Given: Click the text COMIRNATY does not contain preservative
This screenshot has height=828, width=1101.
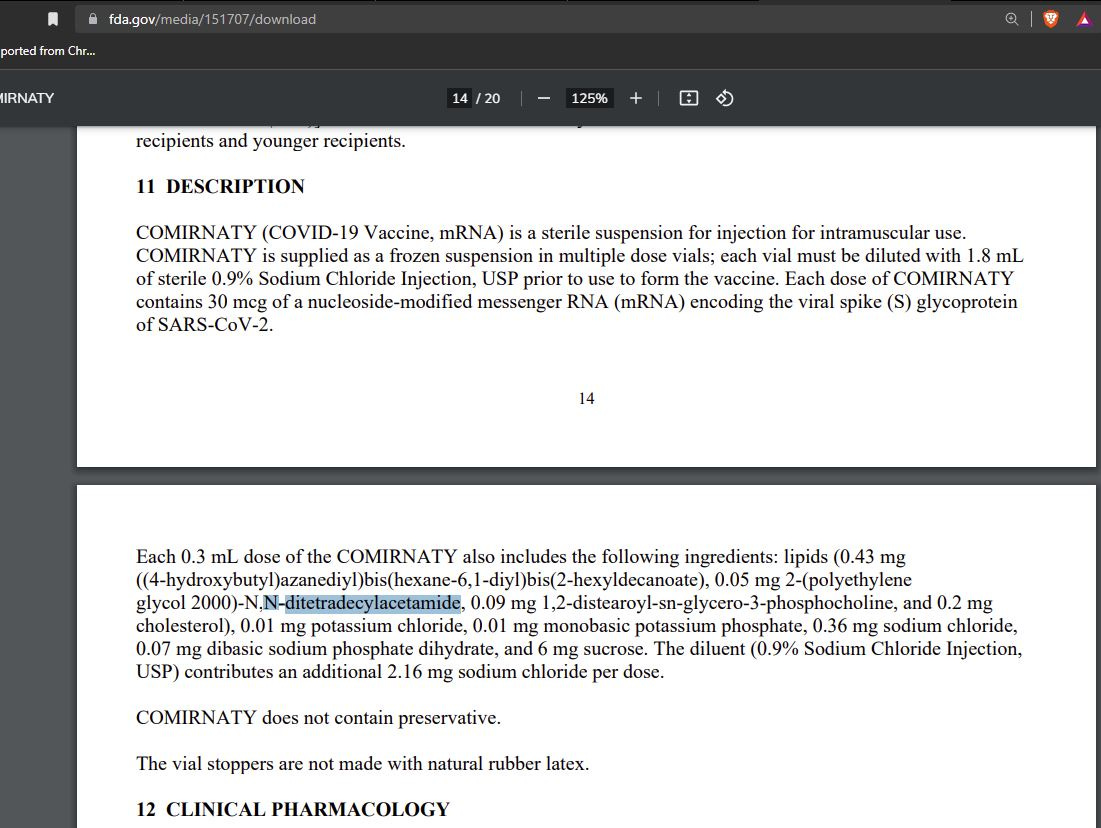Looking at the screenshot, I should click(318, 718).
